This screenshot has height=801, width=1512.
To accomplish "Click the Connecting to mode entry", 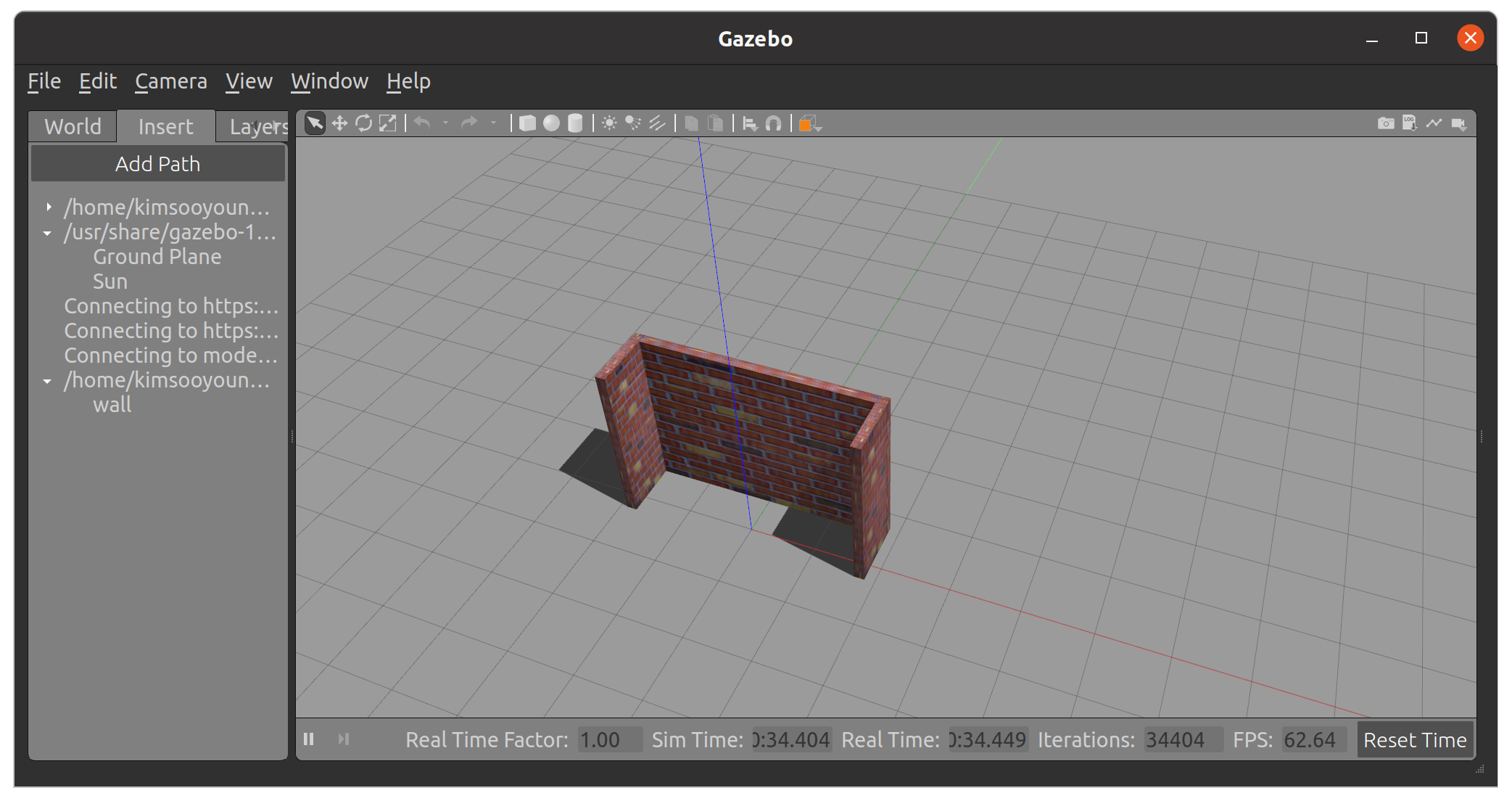I will (171, 356).
